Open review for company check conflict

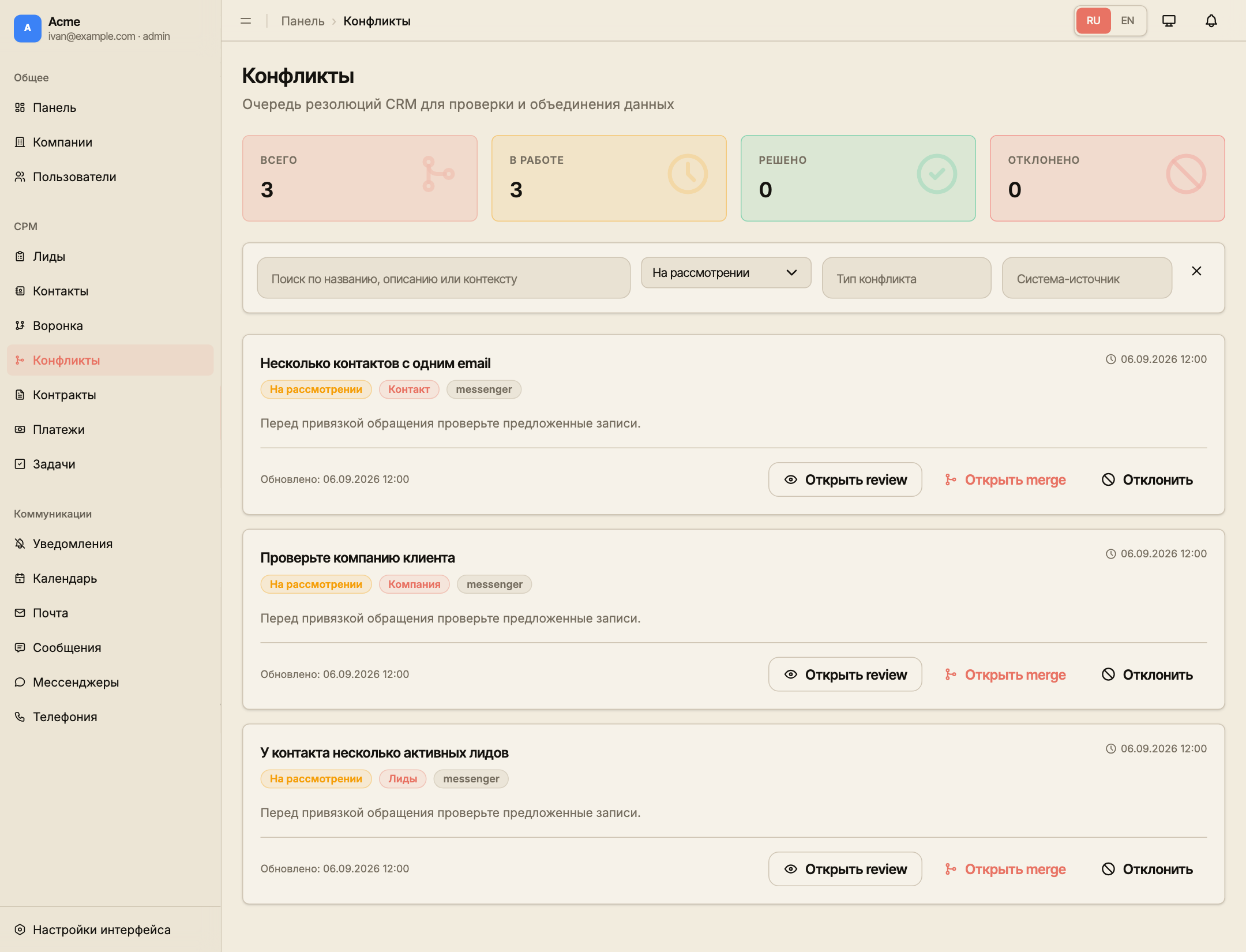845,674
